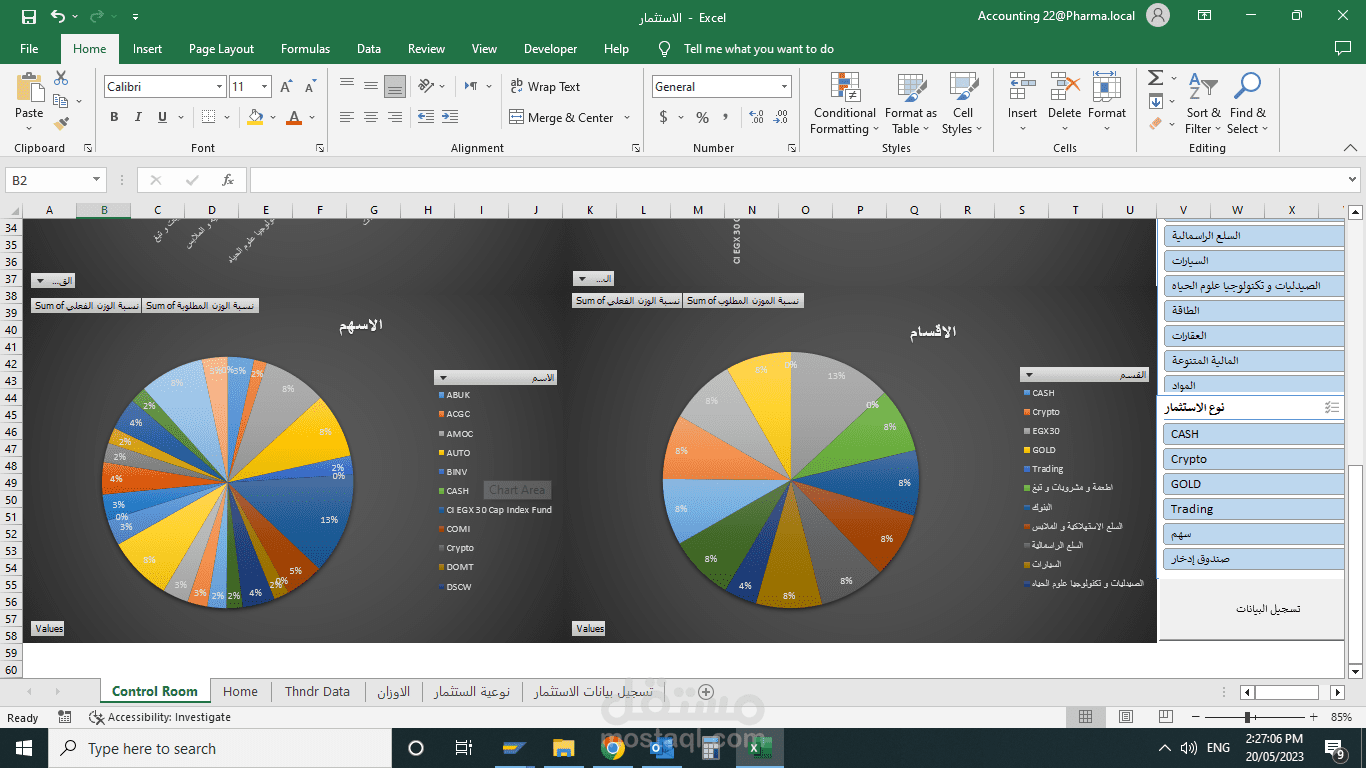Switch to the Insert ribbon tab

(x=147, y=49)
